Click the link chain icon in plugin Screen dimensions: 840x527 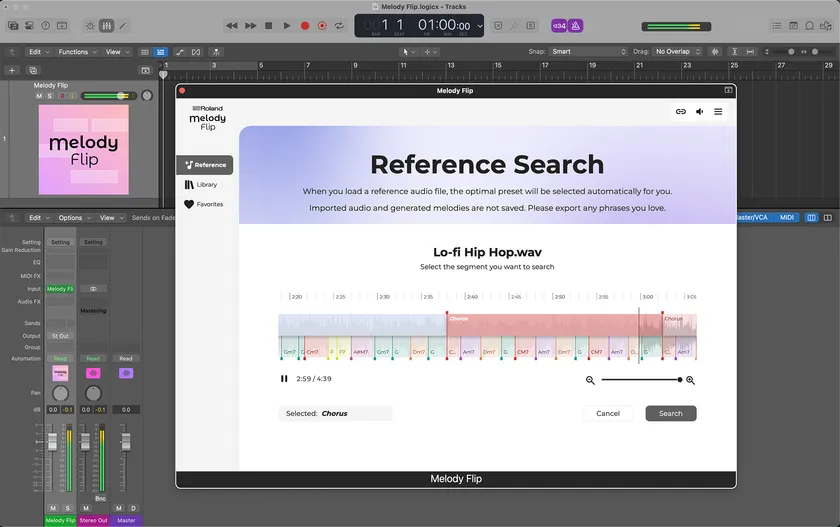[x=681, y=111]
